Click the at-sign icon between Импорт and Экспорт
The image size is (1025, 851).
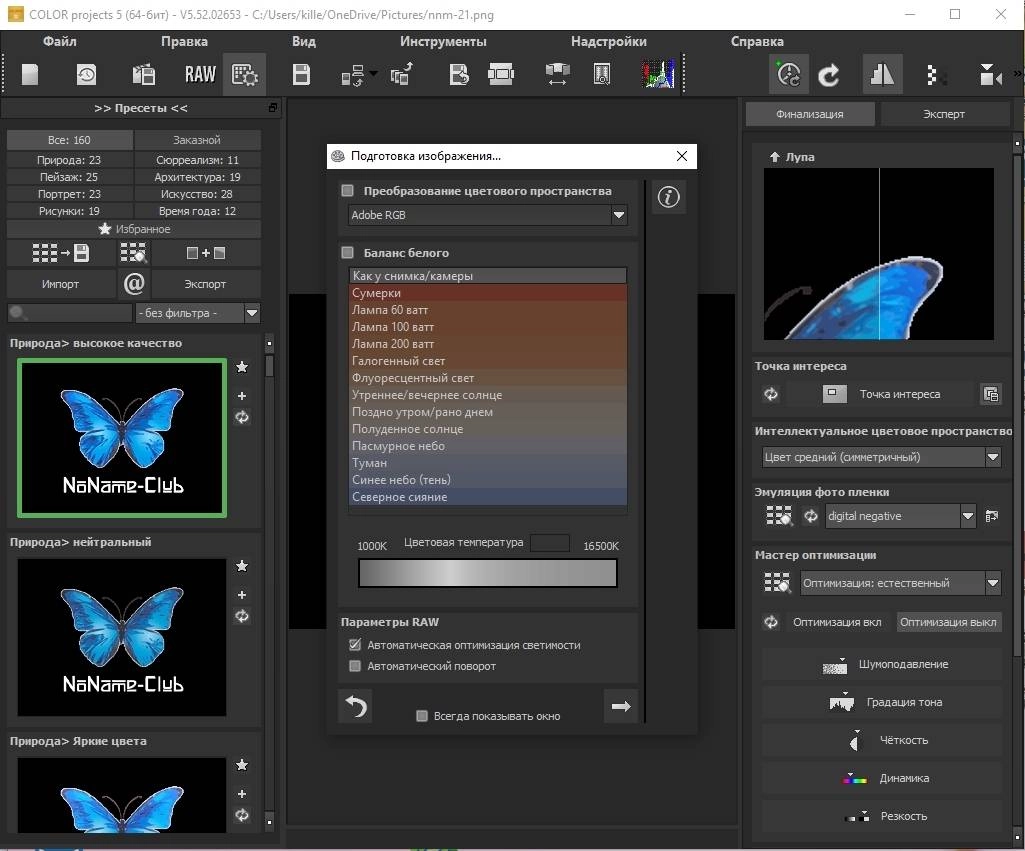pyautogui.click(x=134, y=284)
